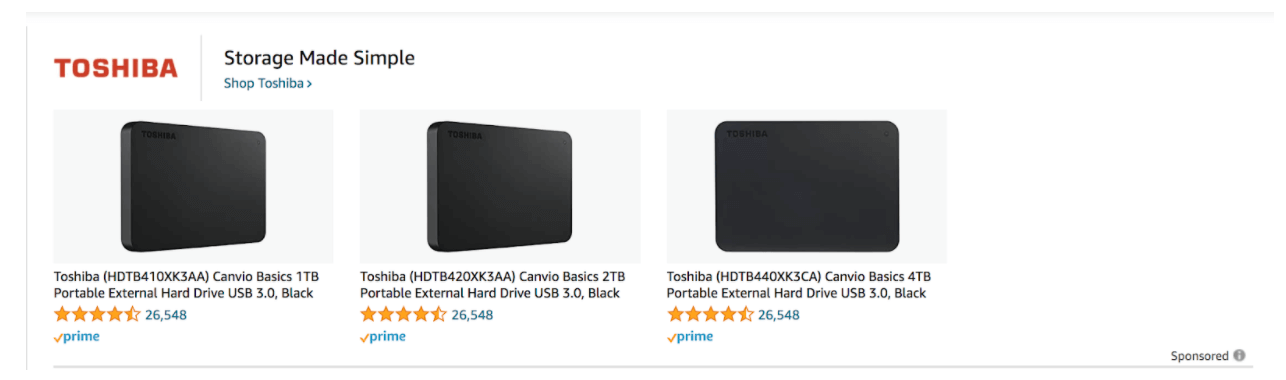Open the Canvio Basics 4TB product image
Screen dimensions: 1286x380
coord(806,186)
